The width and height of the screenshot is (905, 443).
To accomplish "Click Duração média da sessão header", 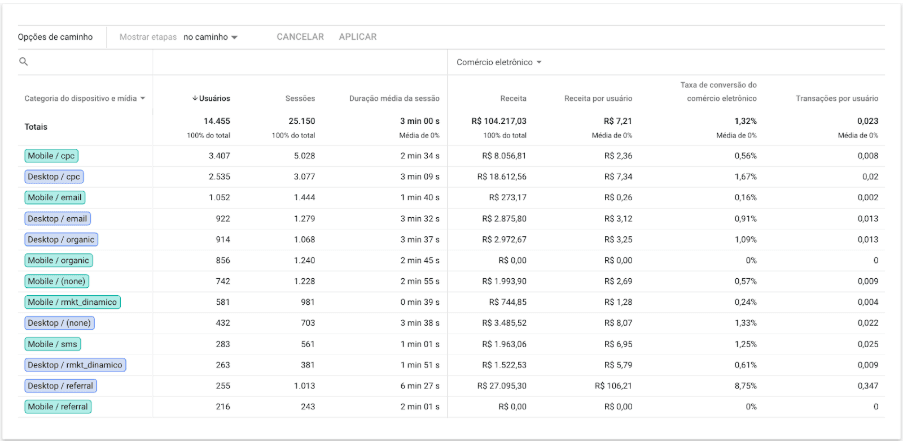I will (x=394, y=98).
